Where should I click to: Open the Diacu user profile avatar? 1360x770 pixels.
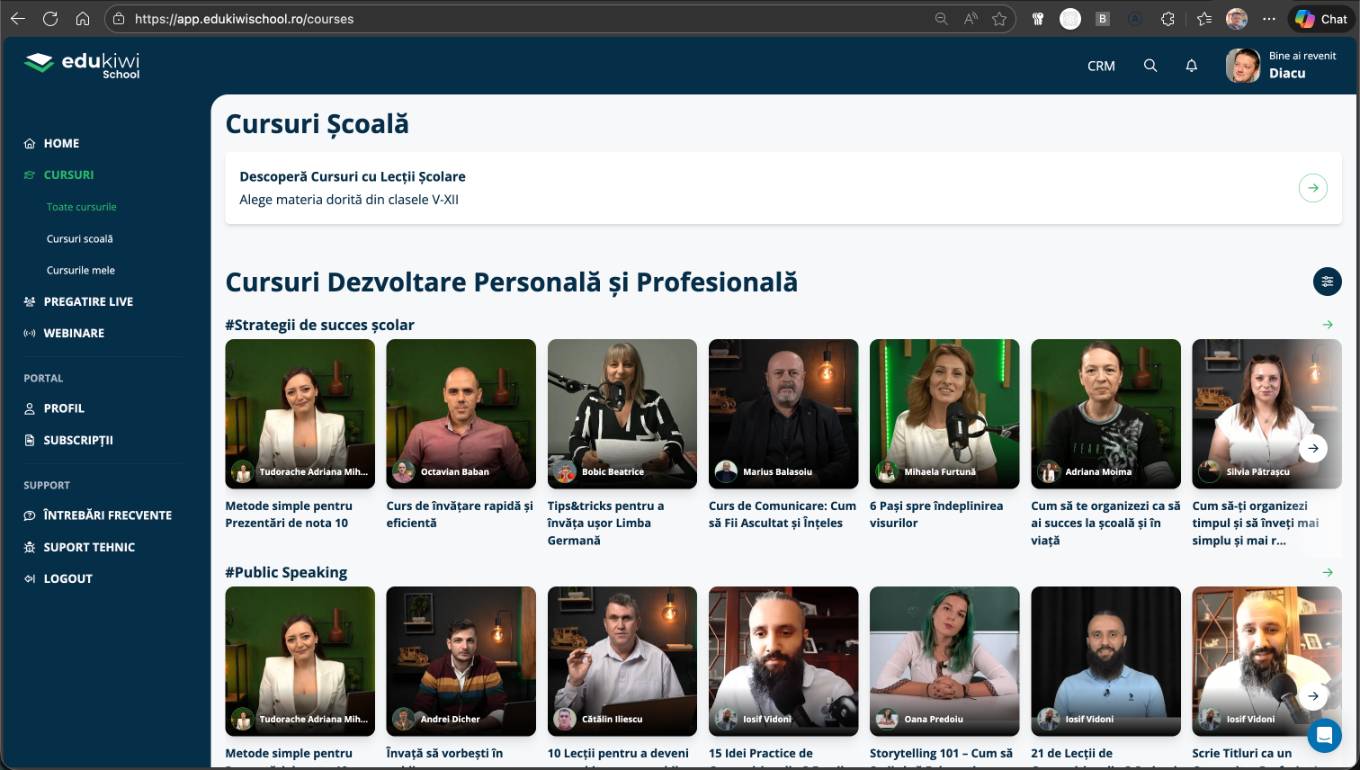point(1243,65)
